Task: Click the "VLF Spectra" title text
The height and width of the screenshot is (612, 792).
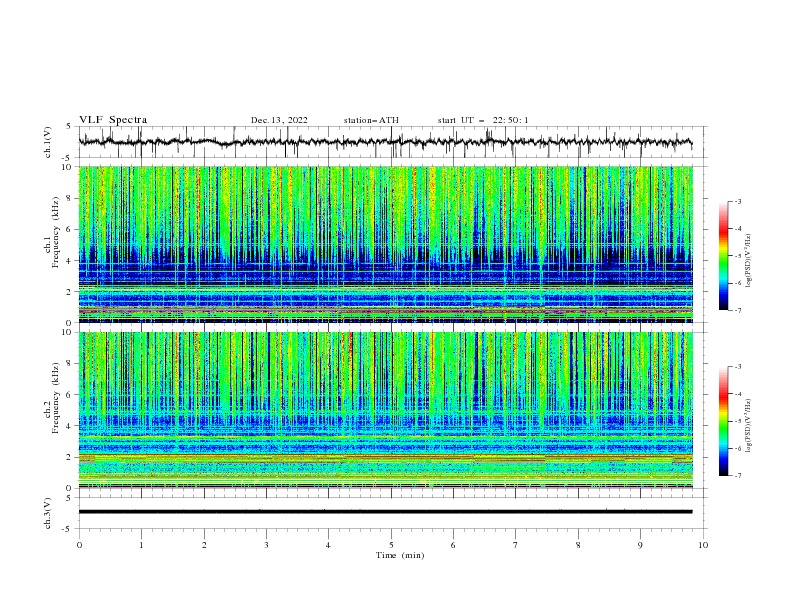Action: coord(113,120)
